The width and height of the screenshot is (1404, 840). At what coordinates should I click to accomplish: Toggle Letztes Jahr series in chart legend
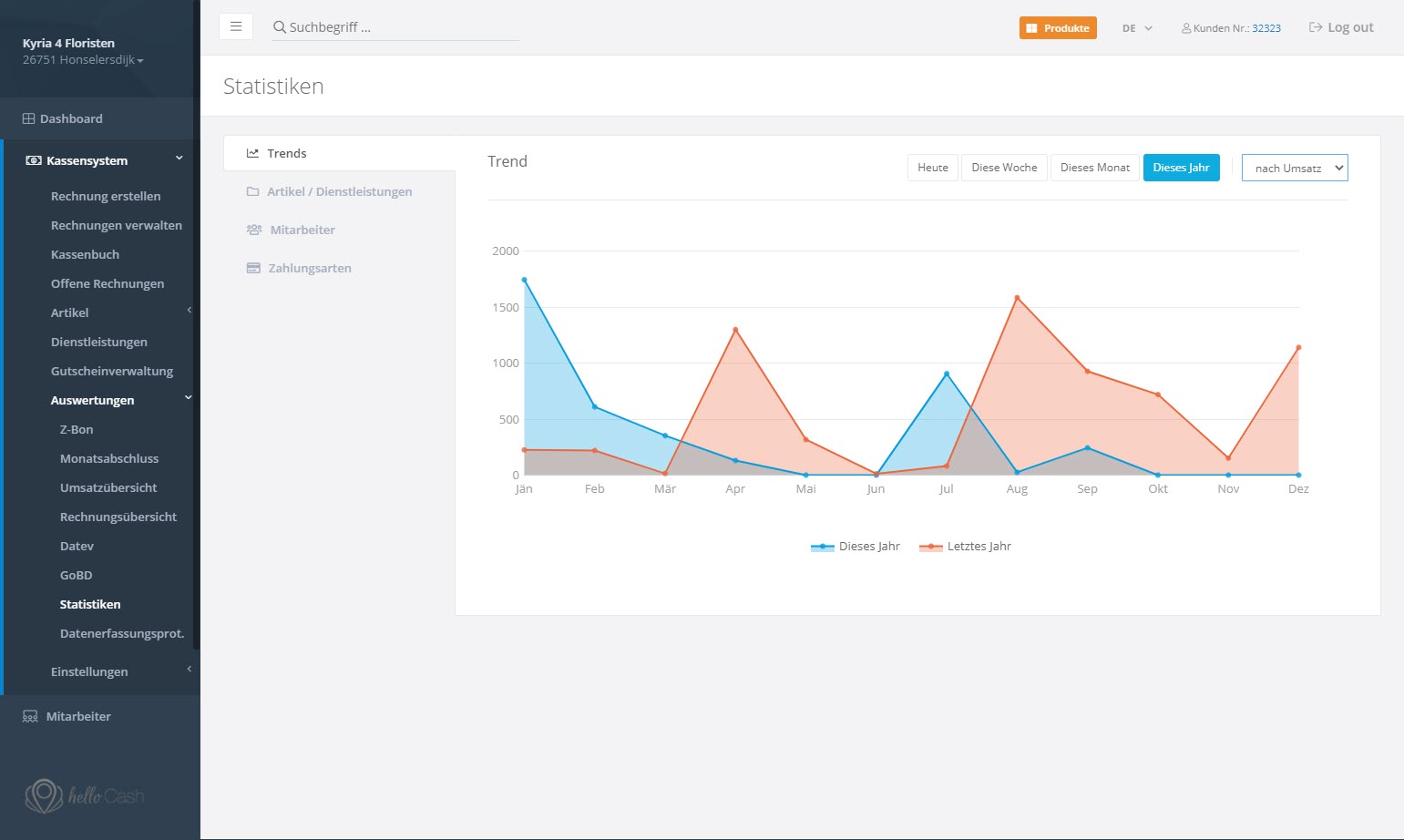[x=965, y=547]
